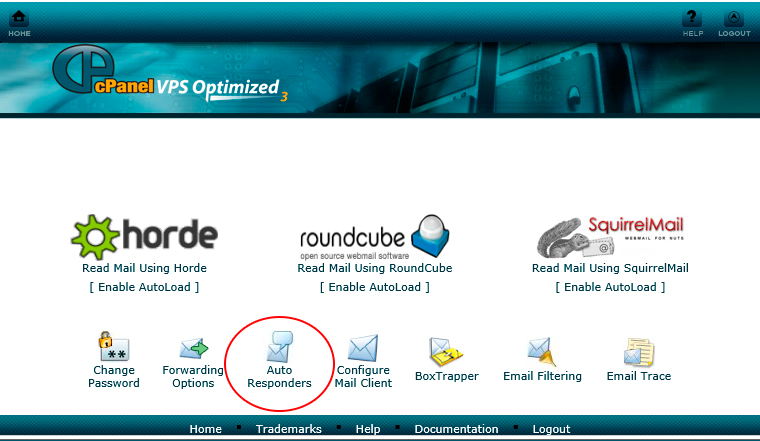Open Read Mail Using SquirrelMail link
The image size is (760, 441).
tap(610, 268)
